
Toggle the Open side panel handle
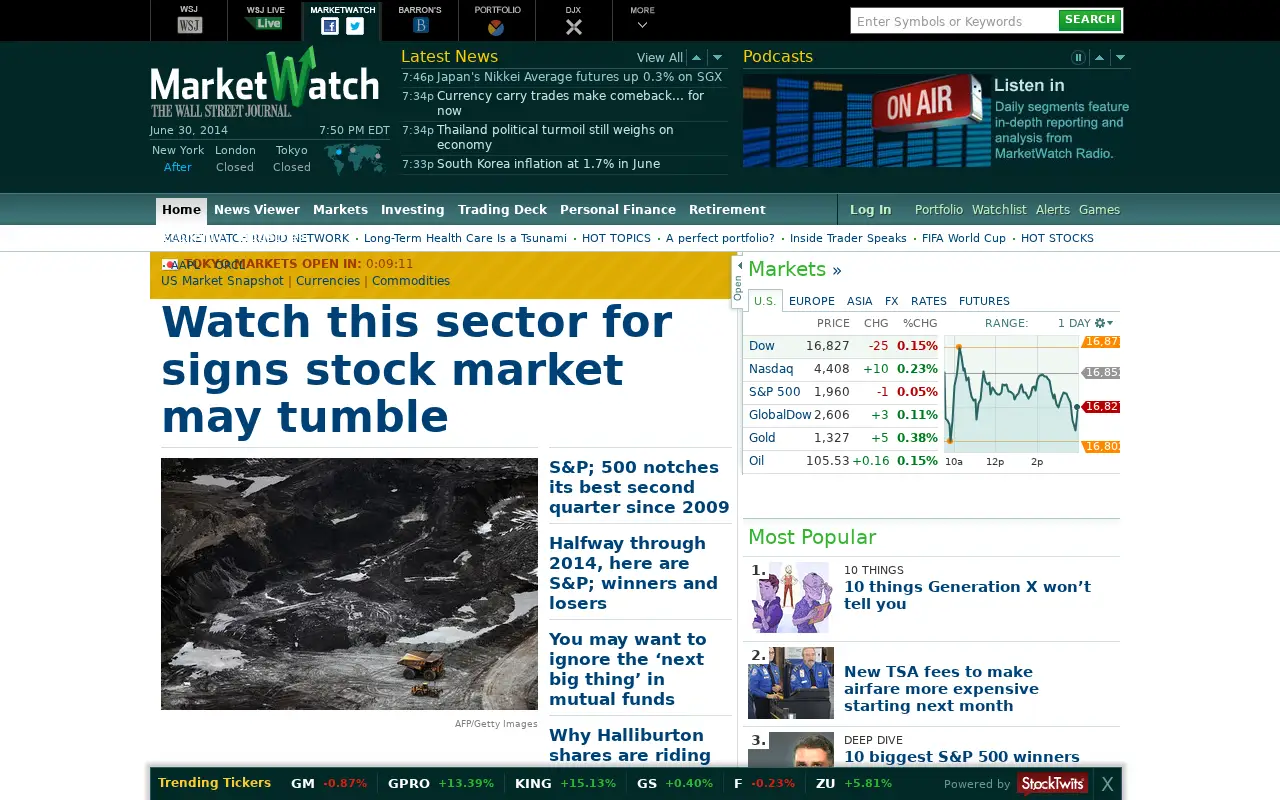738,282
